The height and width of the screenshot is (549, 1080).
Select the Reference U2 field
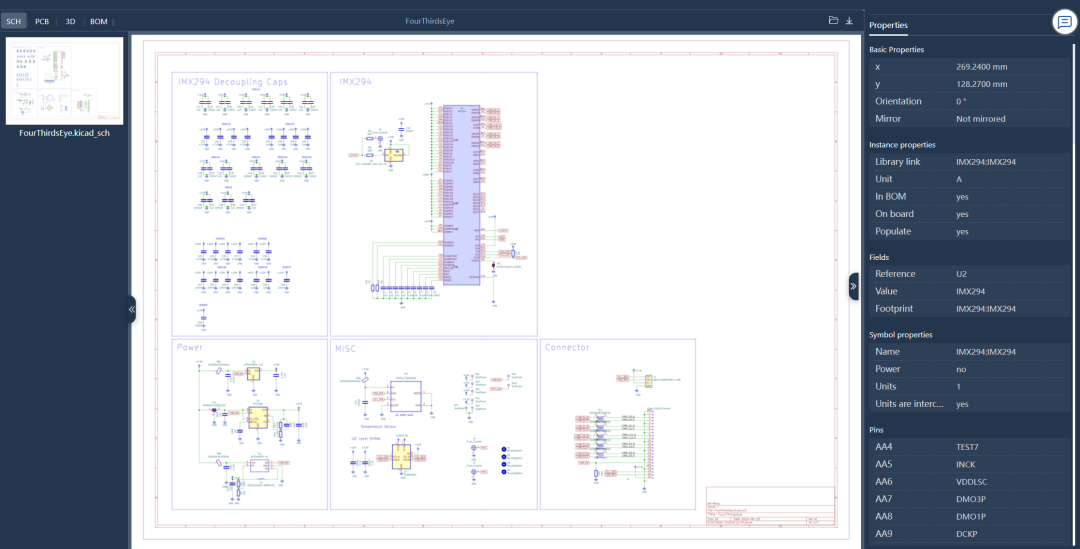pyautogui.click(x=968, y=273)
